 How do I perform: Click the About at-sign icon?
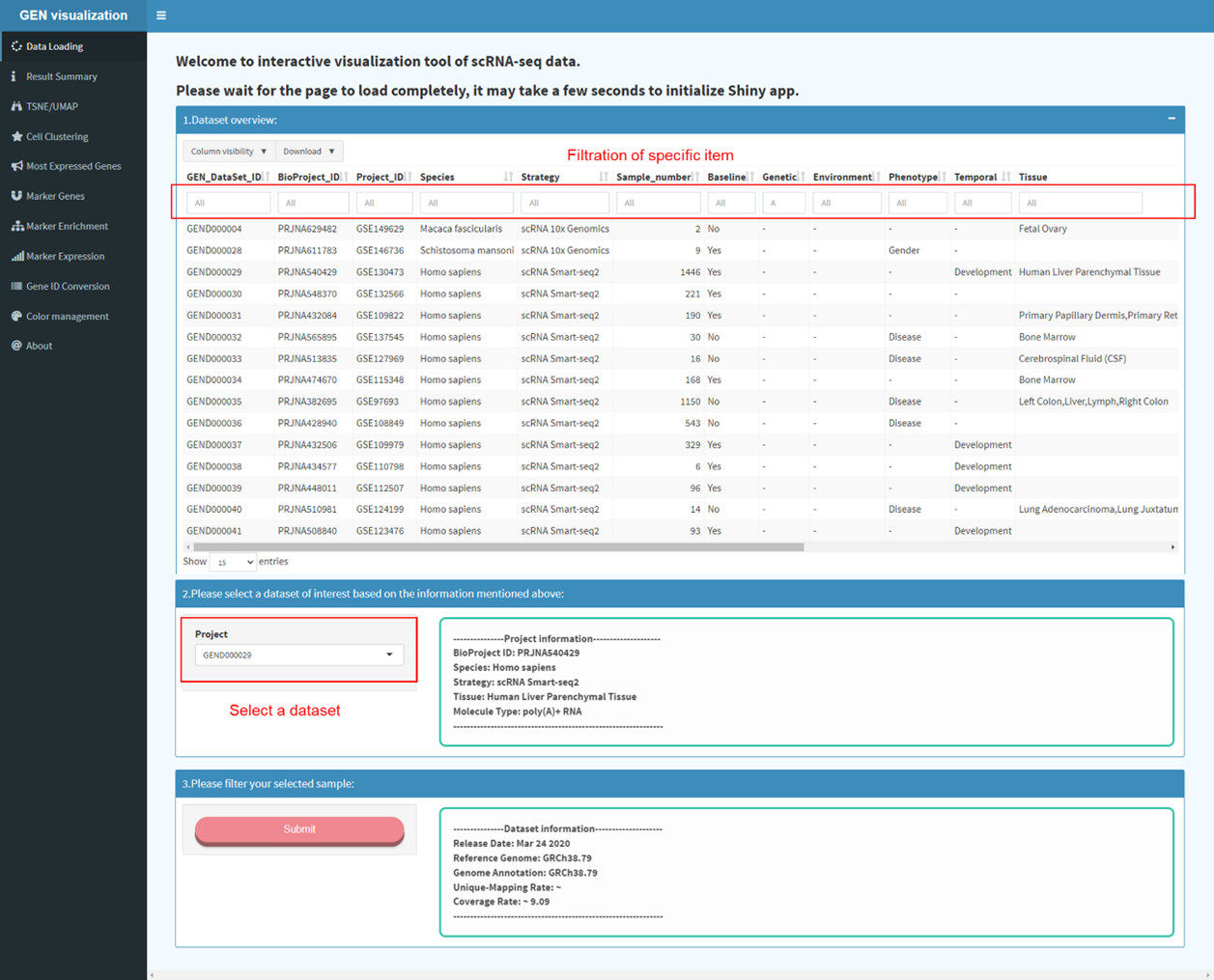(16, 346)
